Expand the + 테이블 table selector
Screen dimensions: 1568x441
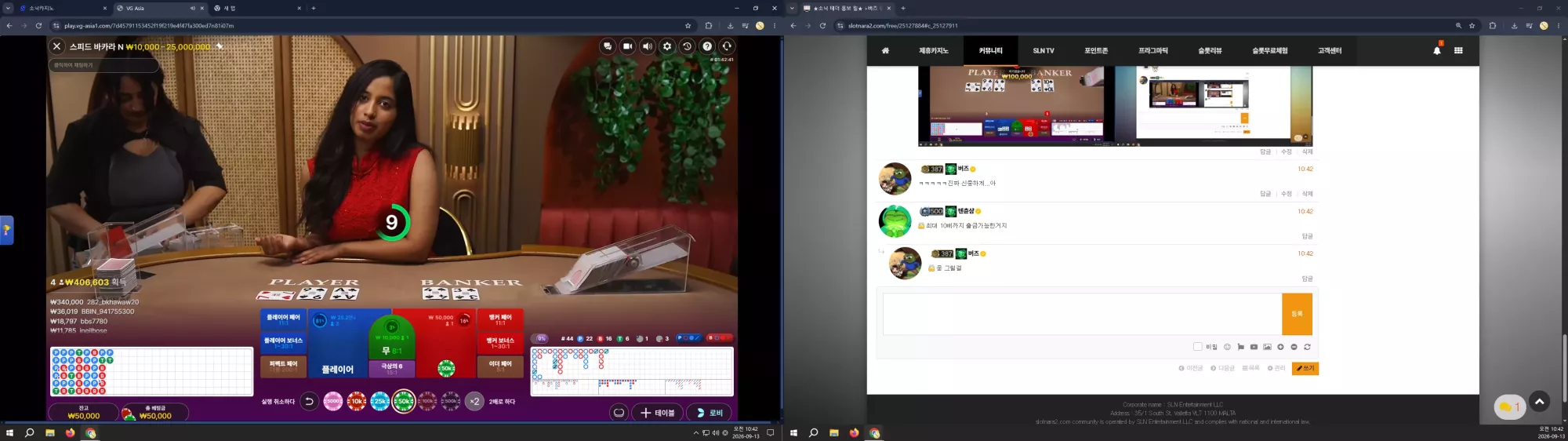656,413
